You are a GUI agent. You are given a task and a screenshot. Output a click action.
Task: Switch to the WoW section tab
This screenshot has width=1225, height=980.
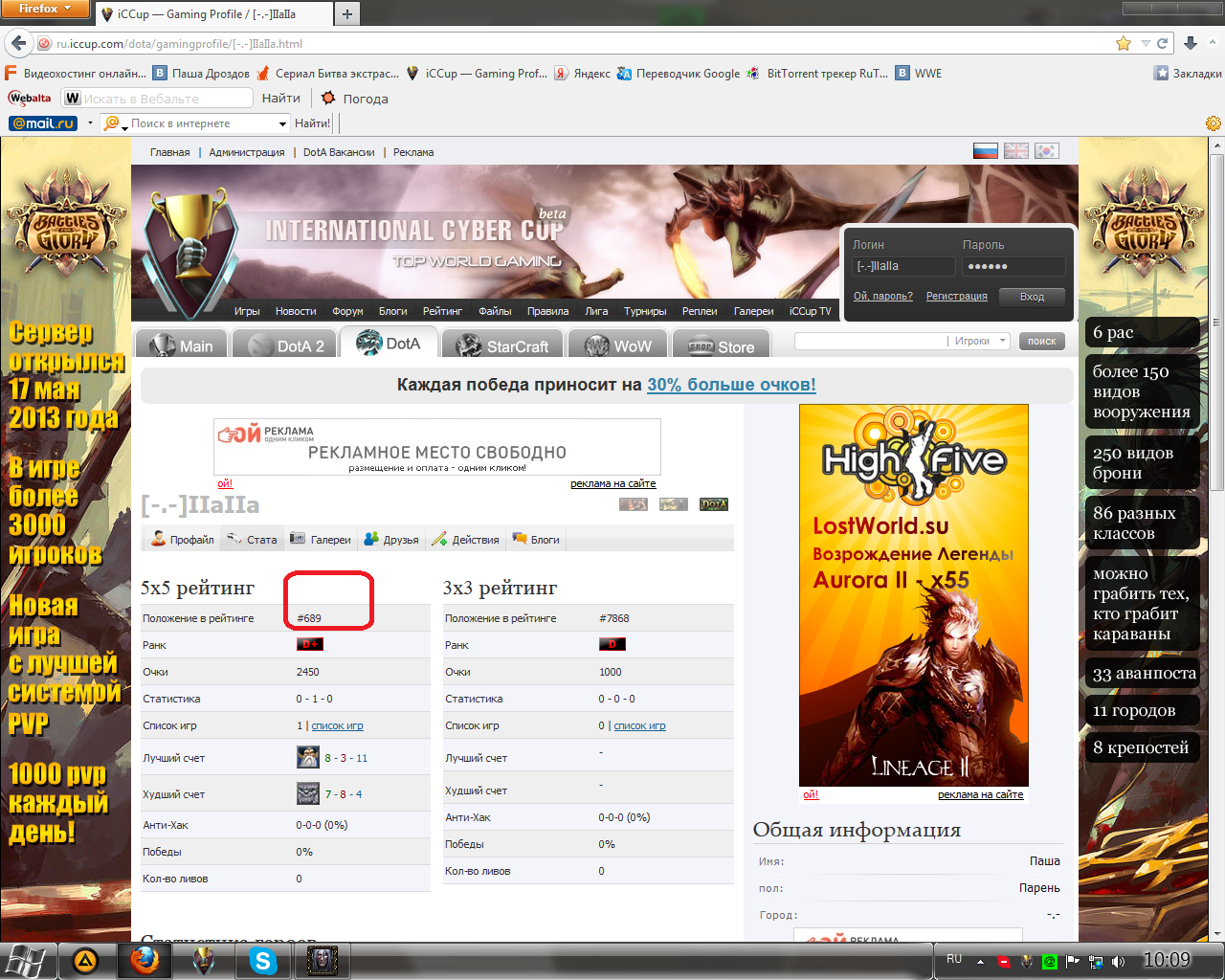617,345
